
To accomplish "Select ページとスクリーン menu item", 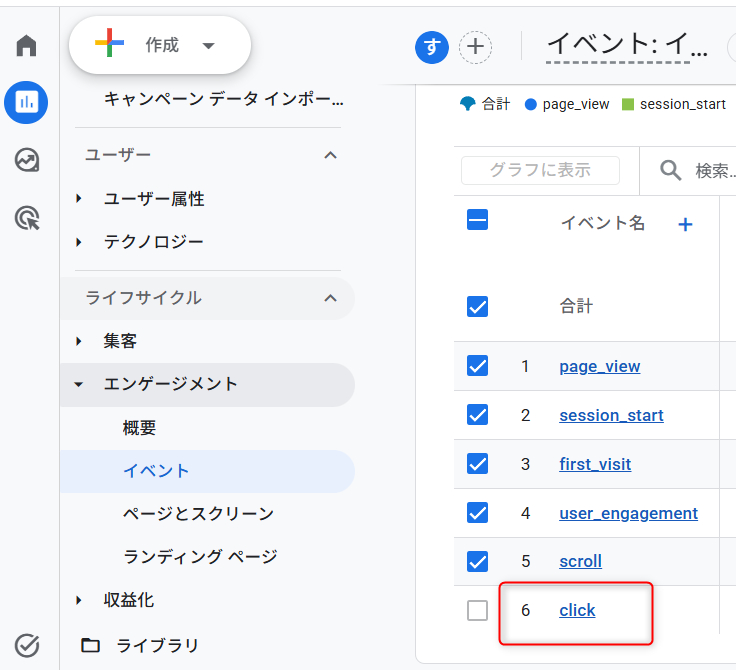I will tap(198, 514).
